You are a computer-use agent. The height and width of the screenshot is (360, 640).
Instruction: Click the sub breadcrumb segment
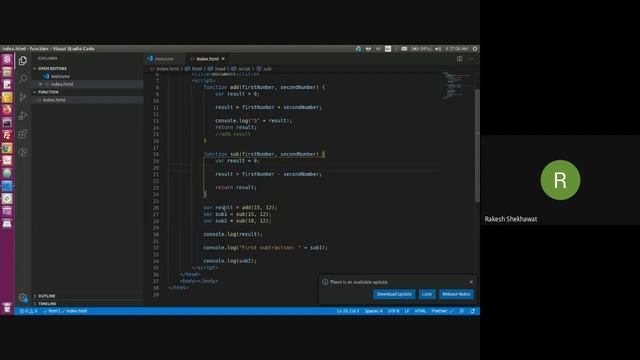(264, 69)
